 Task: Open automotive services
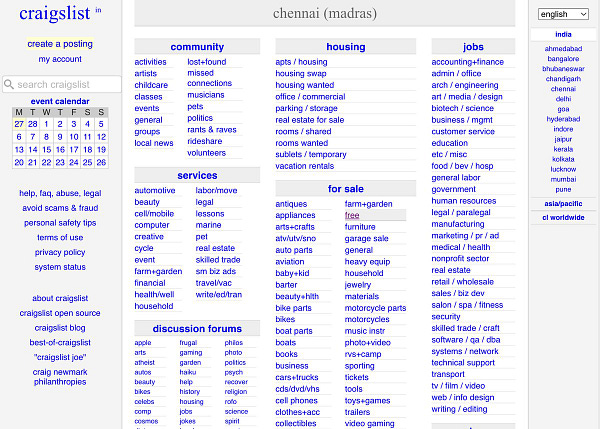tap(155, 190)
